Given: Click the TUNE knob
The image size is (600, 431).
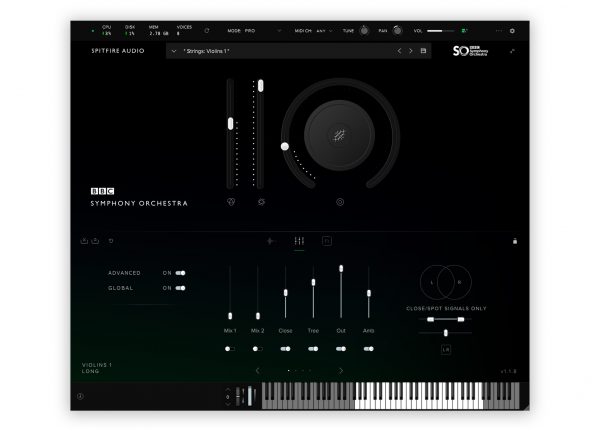Looking at the screenshot, I should coord(364,30).
